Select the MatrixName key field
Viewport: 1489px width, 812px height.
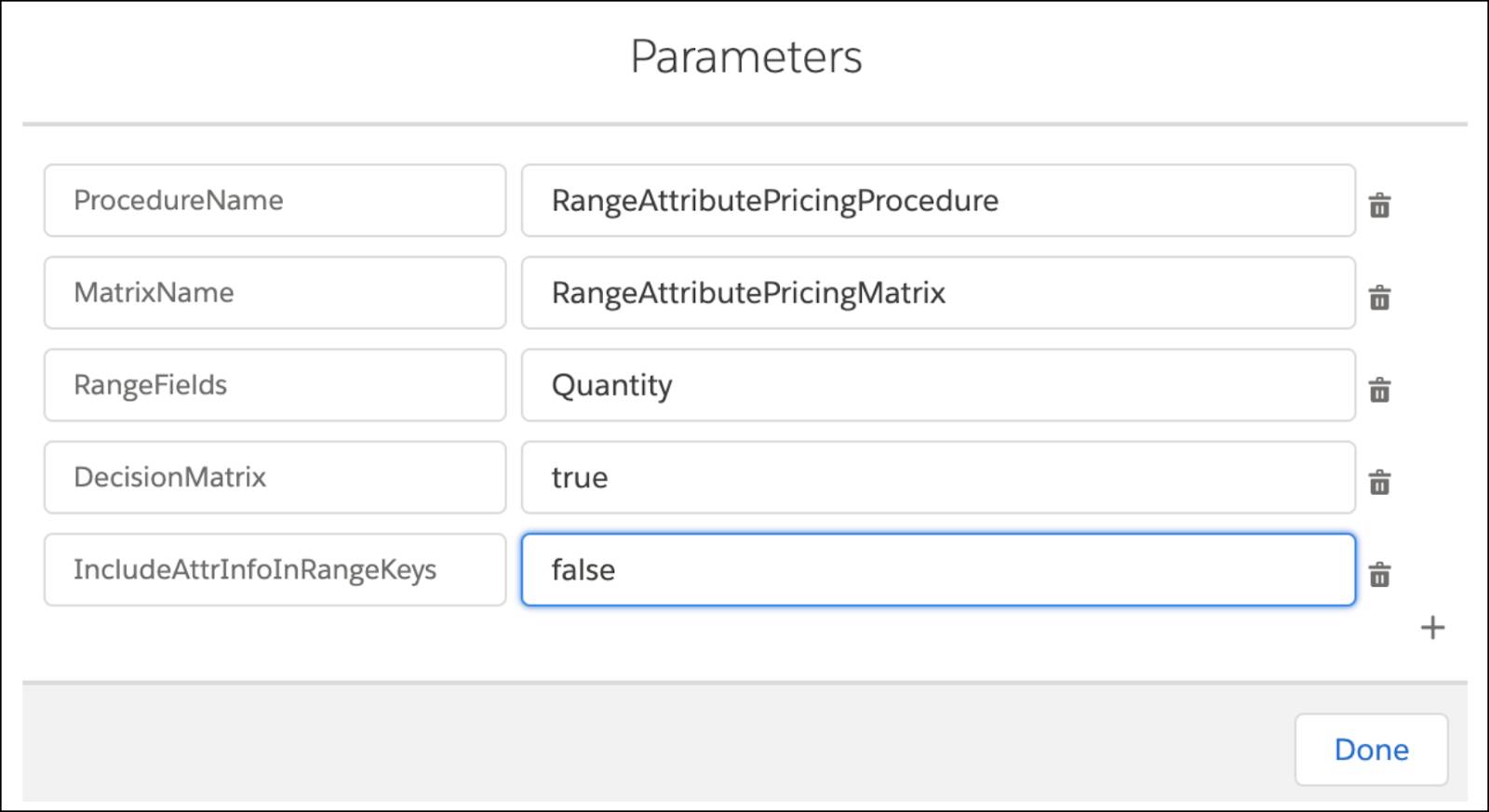275,293
